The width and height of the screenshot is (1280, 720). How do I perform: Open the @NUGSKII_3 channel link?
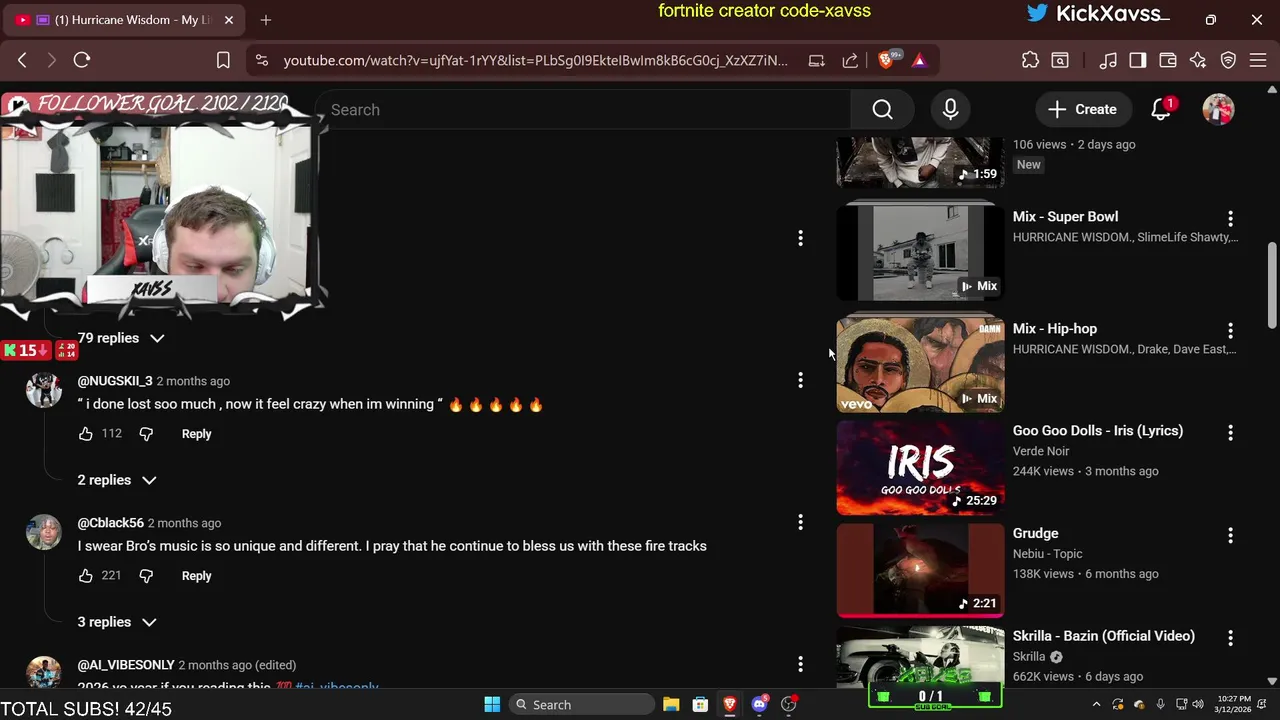(x=115, y=381)
